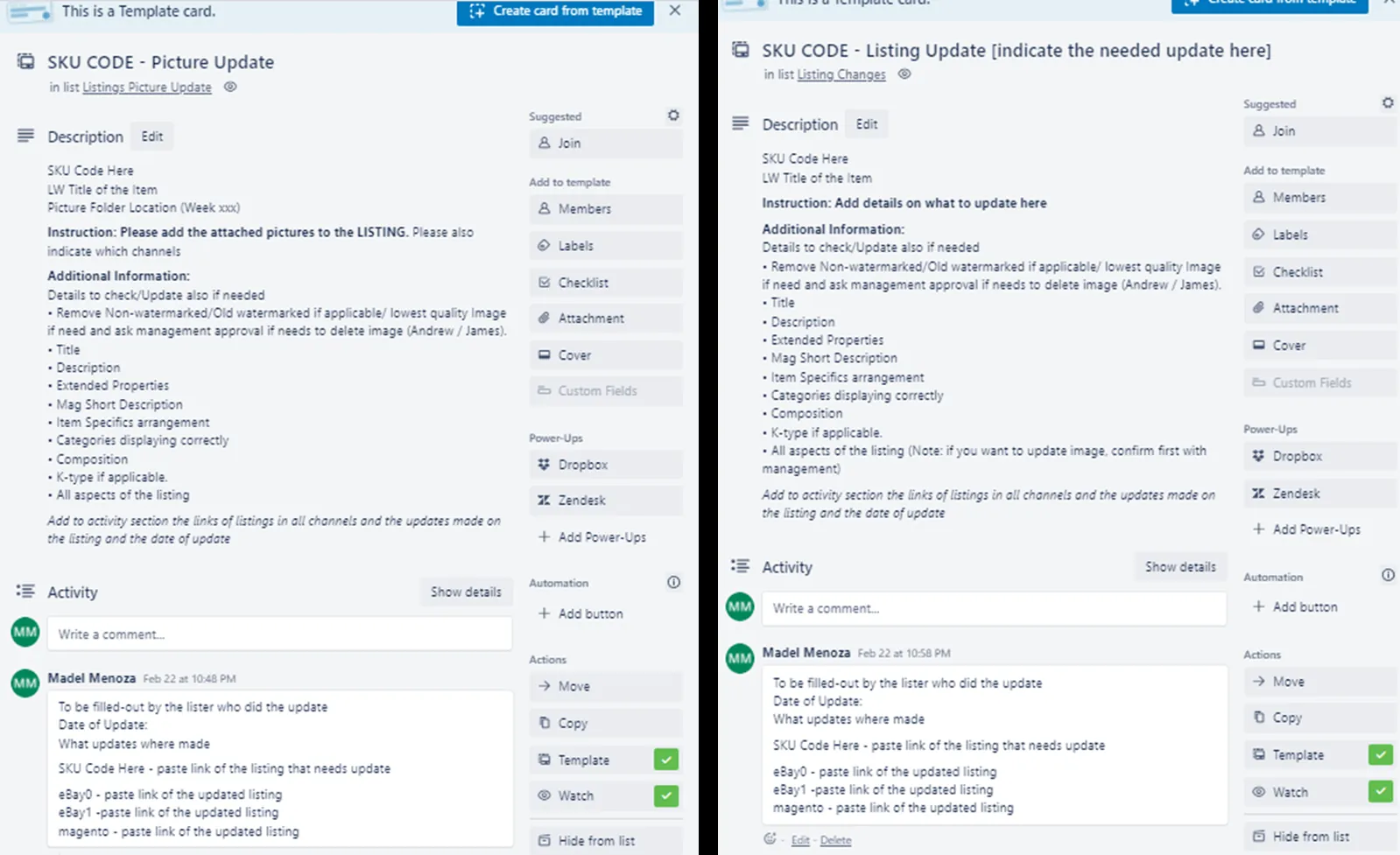Open Custom Fields in left card

coord(606,391)
